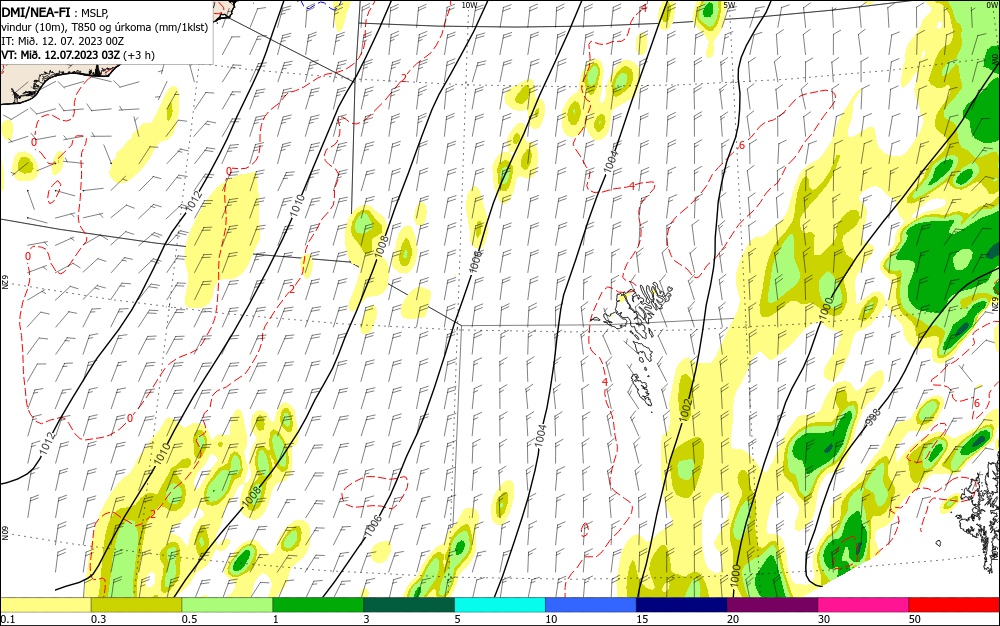Viewport: 1000px width, 626px height.
Task: Click the '0.1' legend scale value
Action: (x=8, y=620)
